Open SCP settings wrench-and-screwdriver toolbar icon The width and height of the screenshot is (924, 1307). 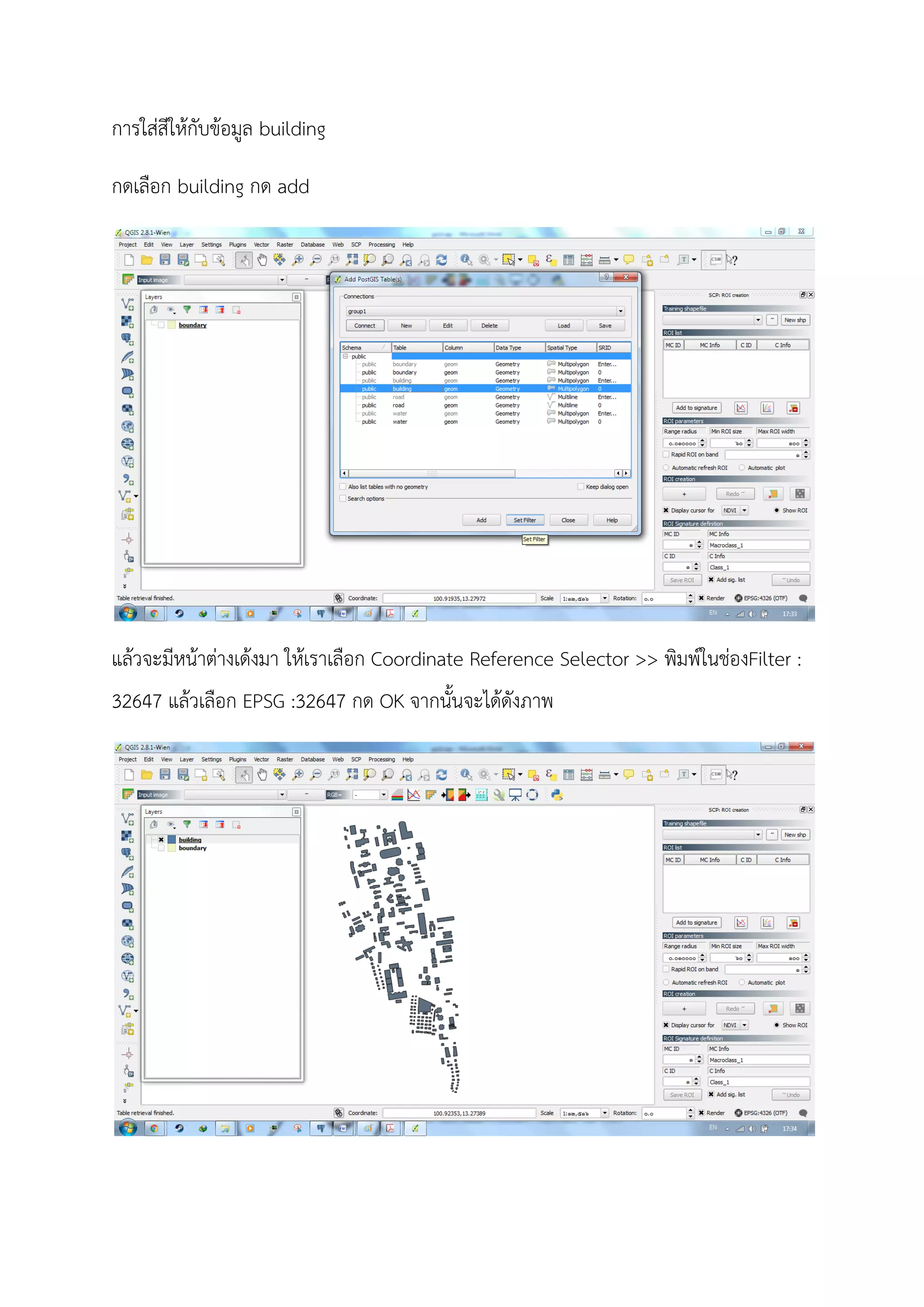tap(499, 795)
